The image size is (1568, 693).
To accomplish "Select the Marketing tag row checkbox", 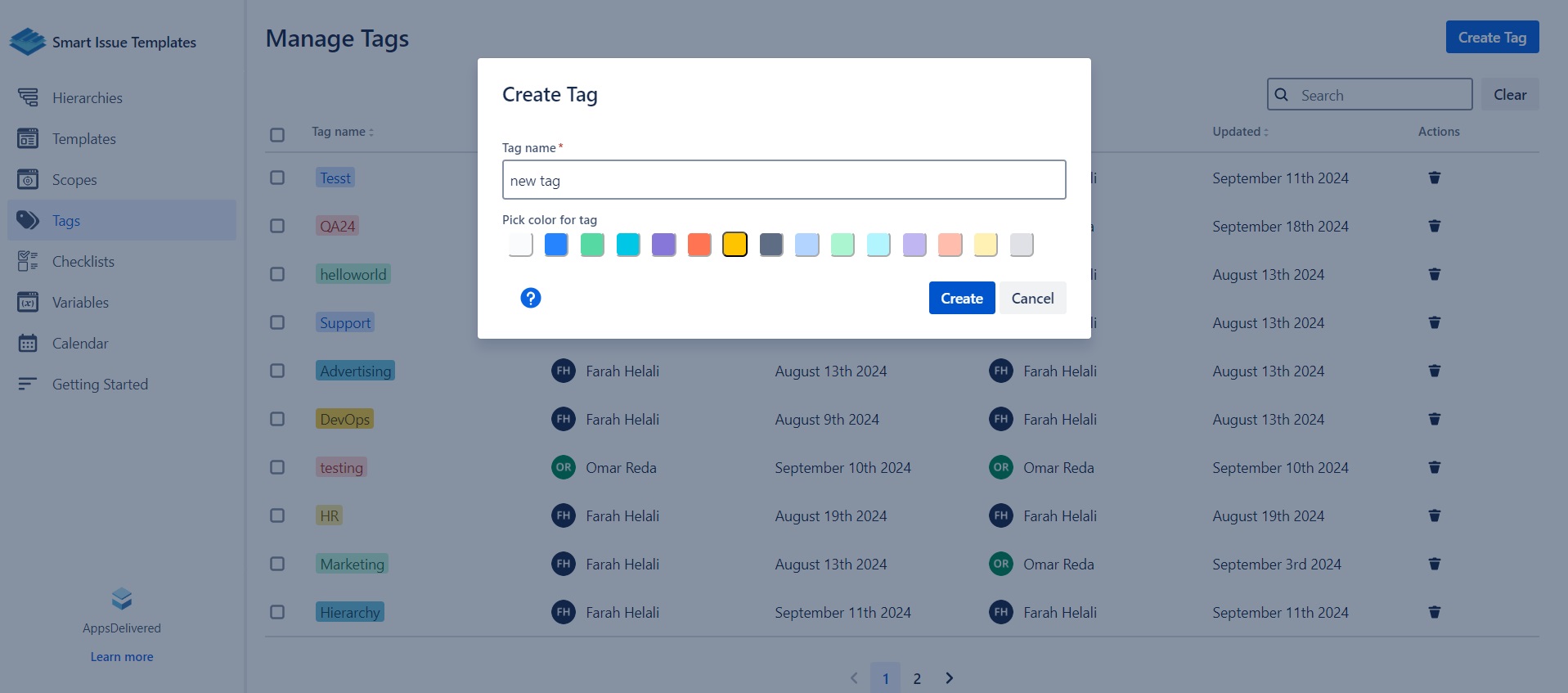I will (277, 564).
